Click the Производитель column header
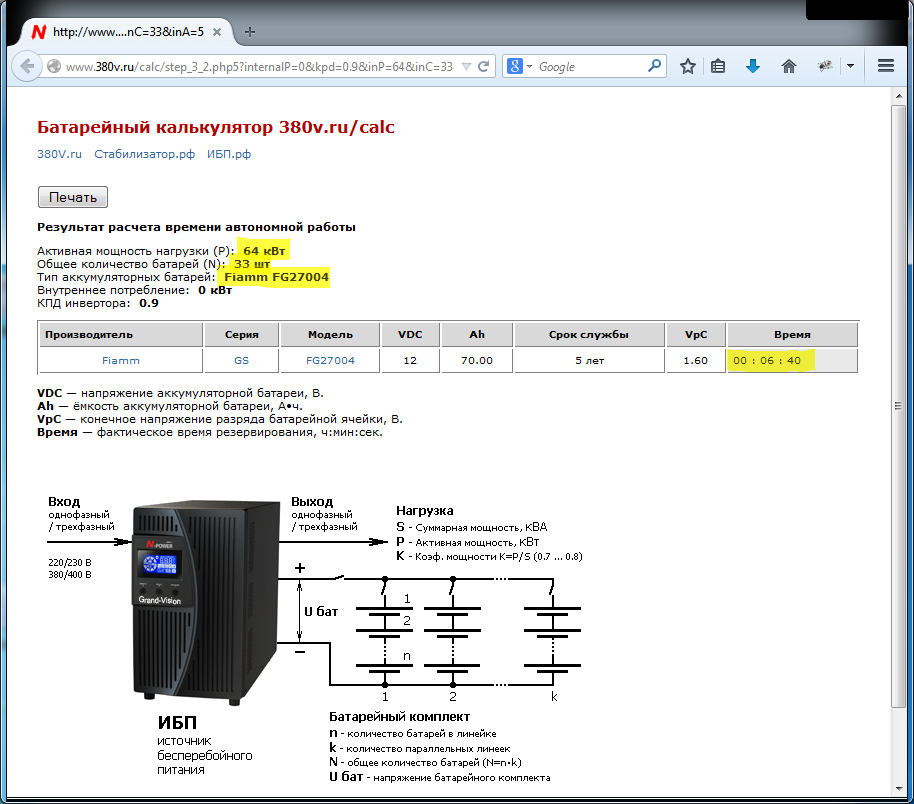914x804 pixels. click(x=121, y=335)
